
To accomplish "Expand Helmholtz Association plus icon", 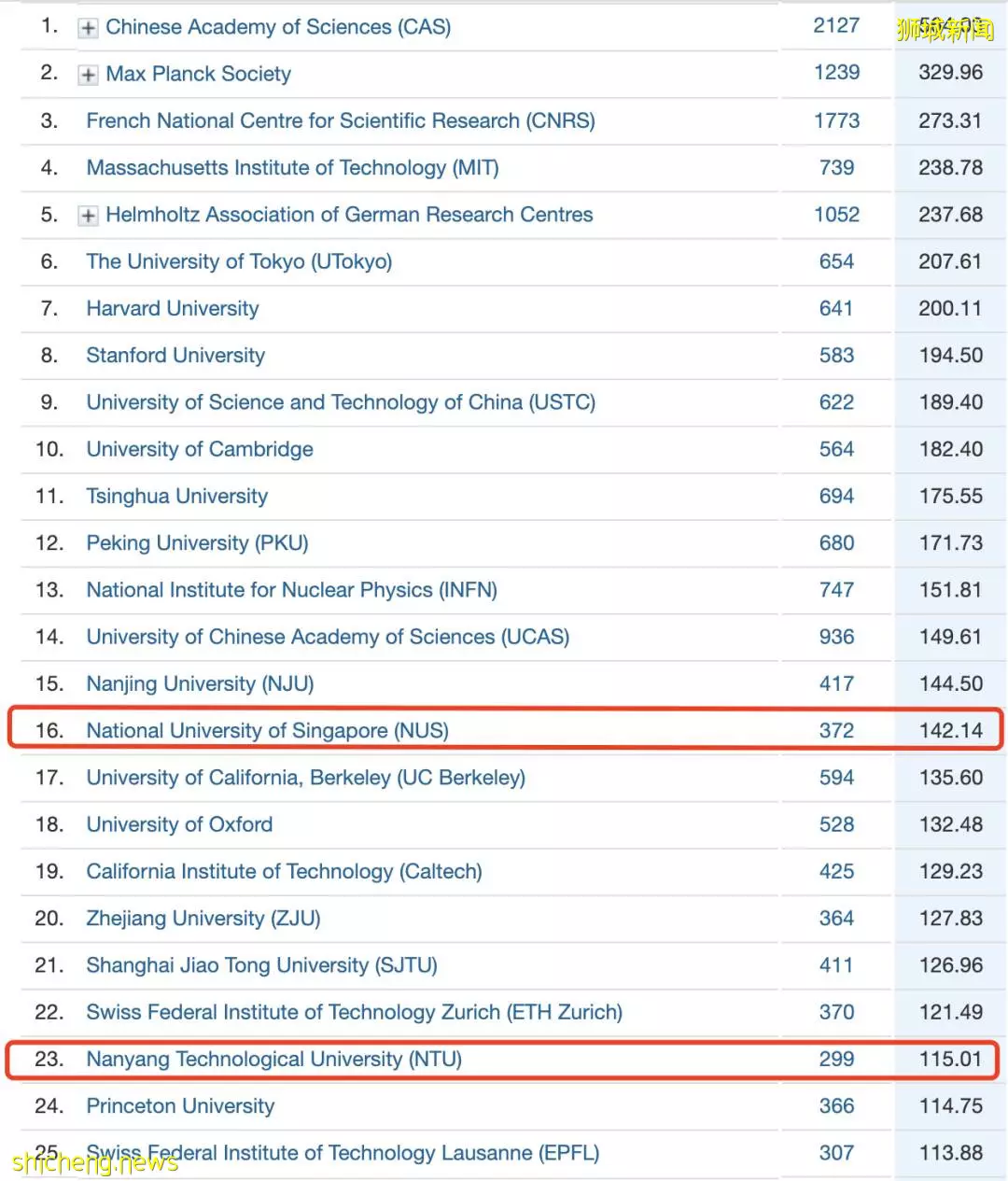I will click(x=88, y=216).
